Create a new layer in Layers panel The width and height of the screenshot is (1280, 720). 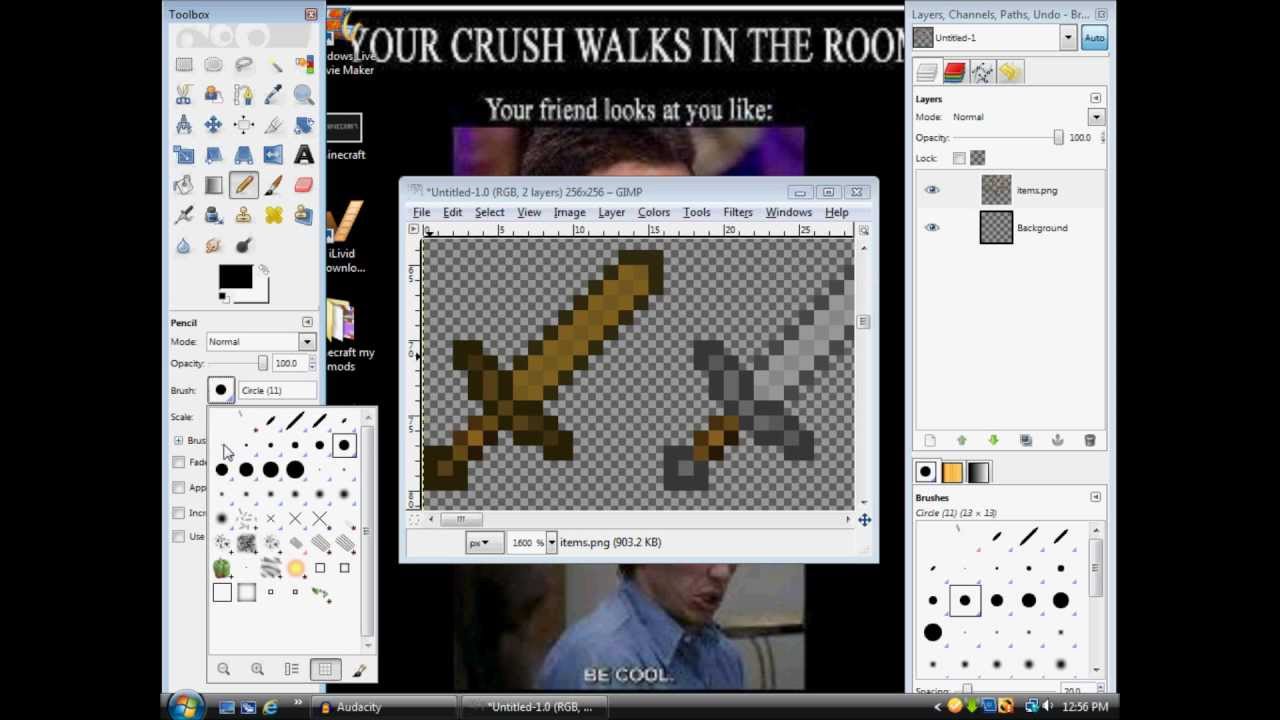tap(930, 440)
